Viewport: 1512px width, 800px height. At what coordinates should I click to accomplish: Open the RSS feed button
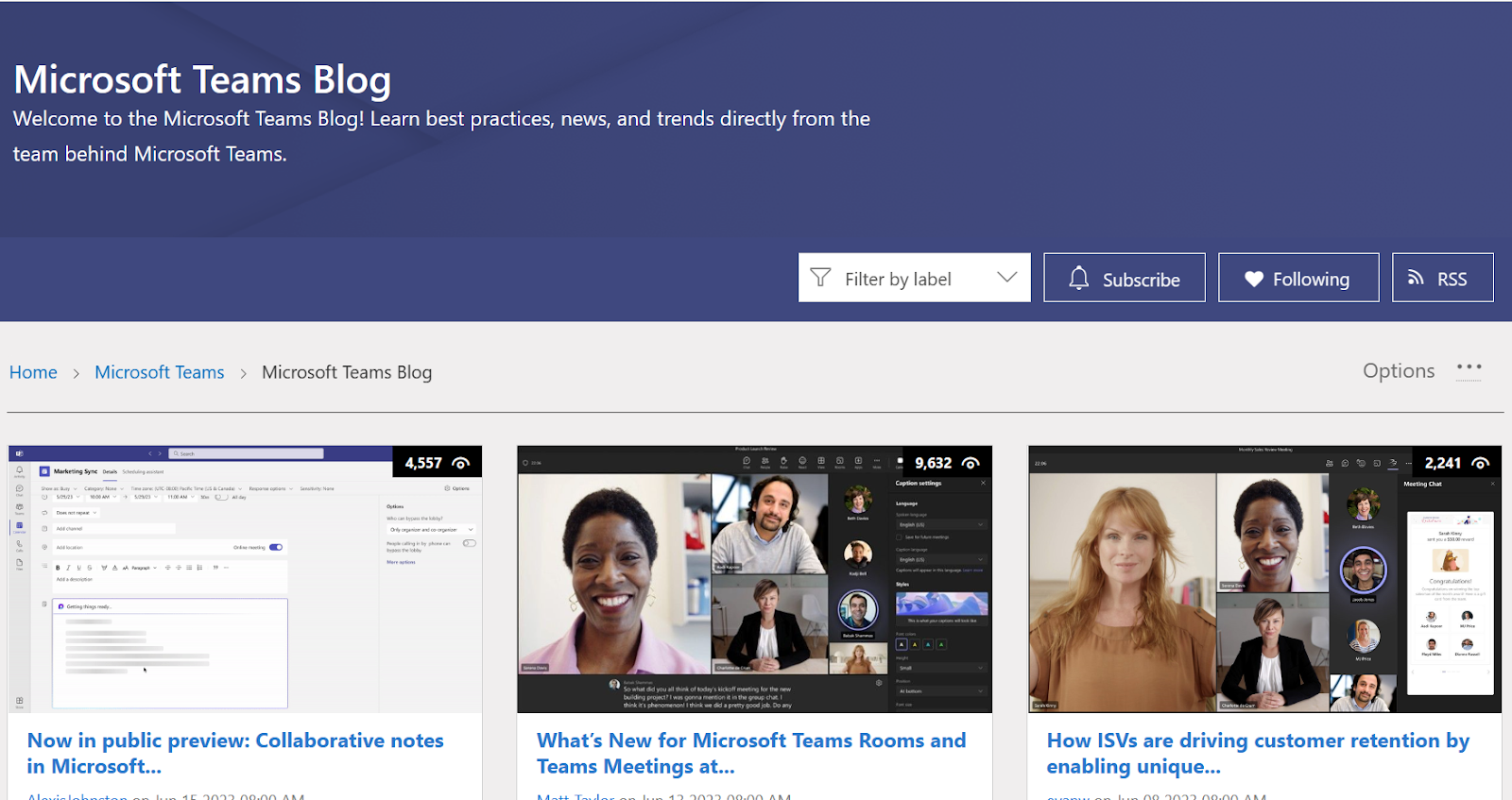pyautogui.click(x=1443, y=278)
